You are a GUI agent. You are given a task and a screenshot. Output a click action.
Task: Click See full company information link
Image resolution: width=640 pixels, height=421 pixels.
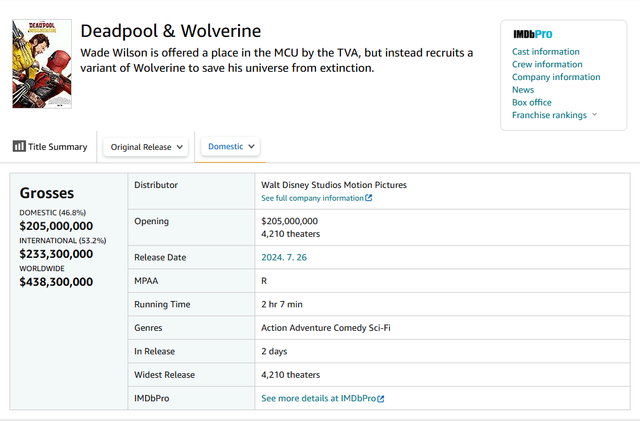click(x=312, y=199)
